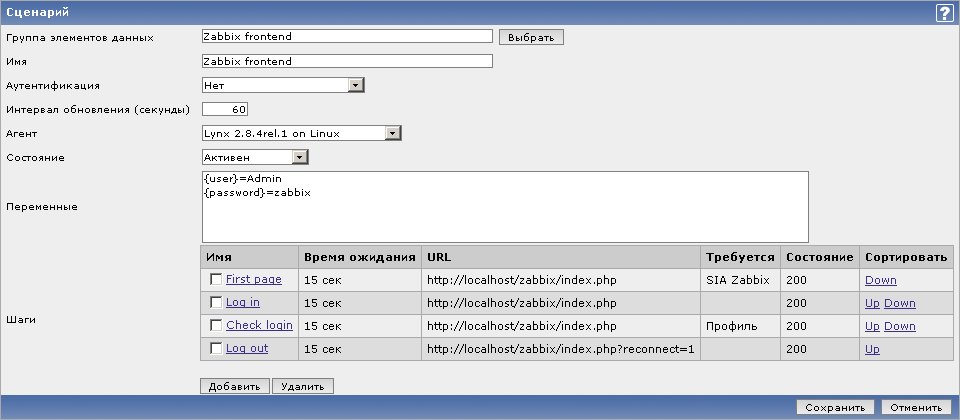This screenshot has height=420, width=960.
Task: Click First page row URL cell
Action: click(x=561, y=280)
